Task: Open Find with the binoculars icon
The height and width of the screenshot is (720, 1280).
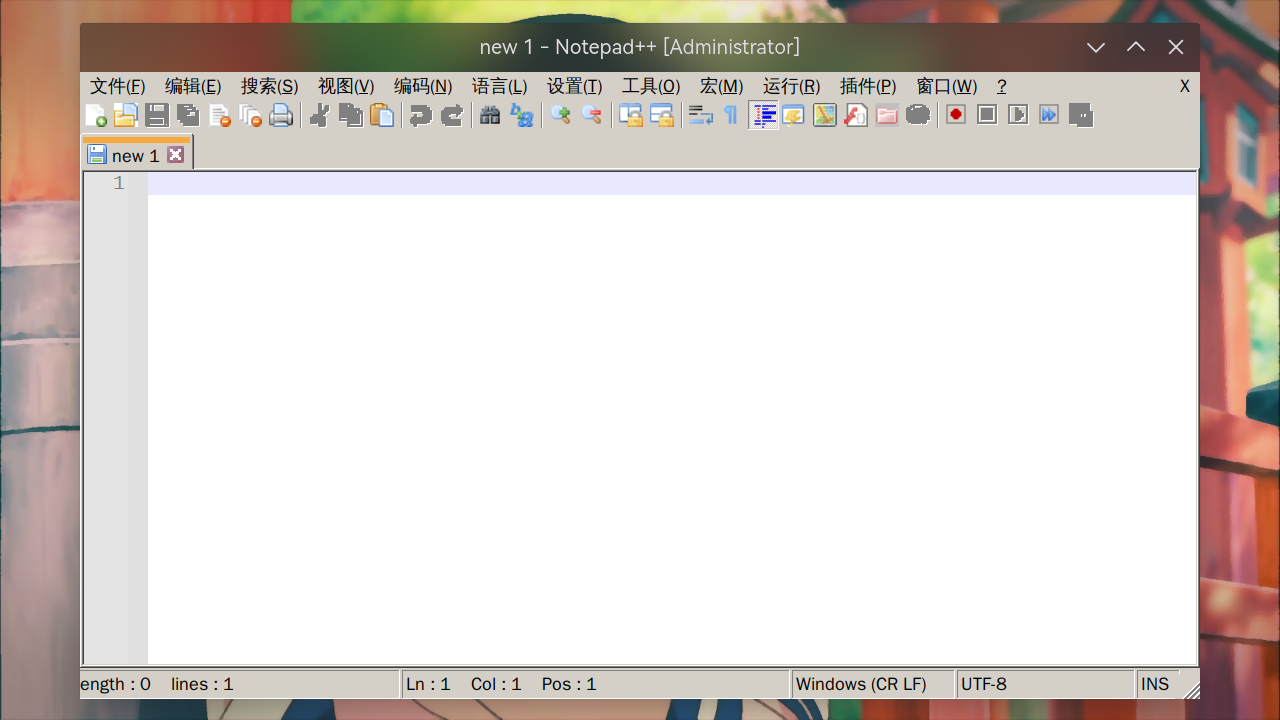Action: click(490, 116)
